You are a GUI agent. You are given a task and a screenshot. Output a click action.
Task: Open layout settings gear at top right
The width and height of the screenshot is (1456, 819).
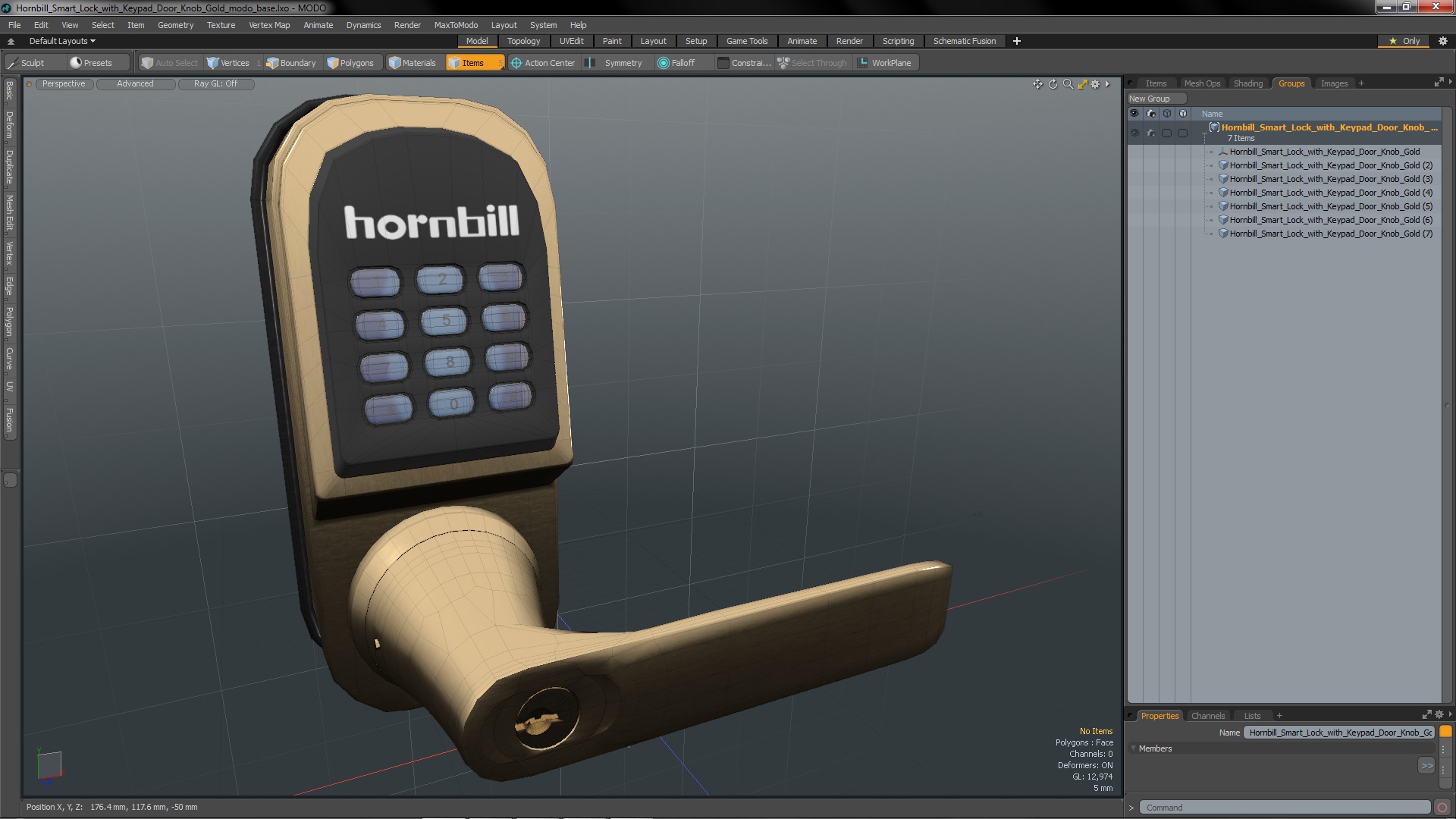(1443, 41)
